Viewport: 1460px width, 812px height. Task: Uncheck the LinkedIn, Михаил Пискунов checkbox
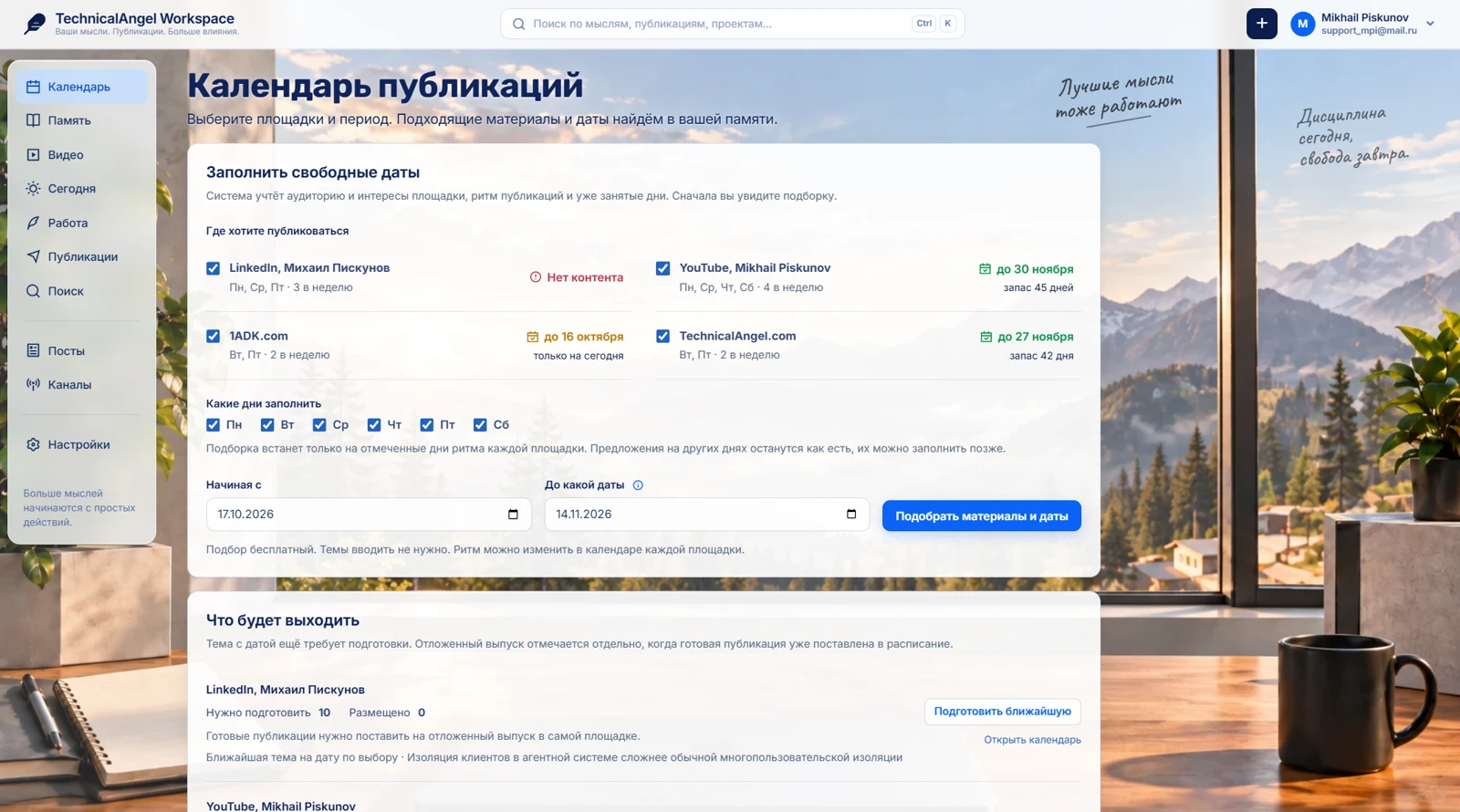coord(213,268)
